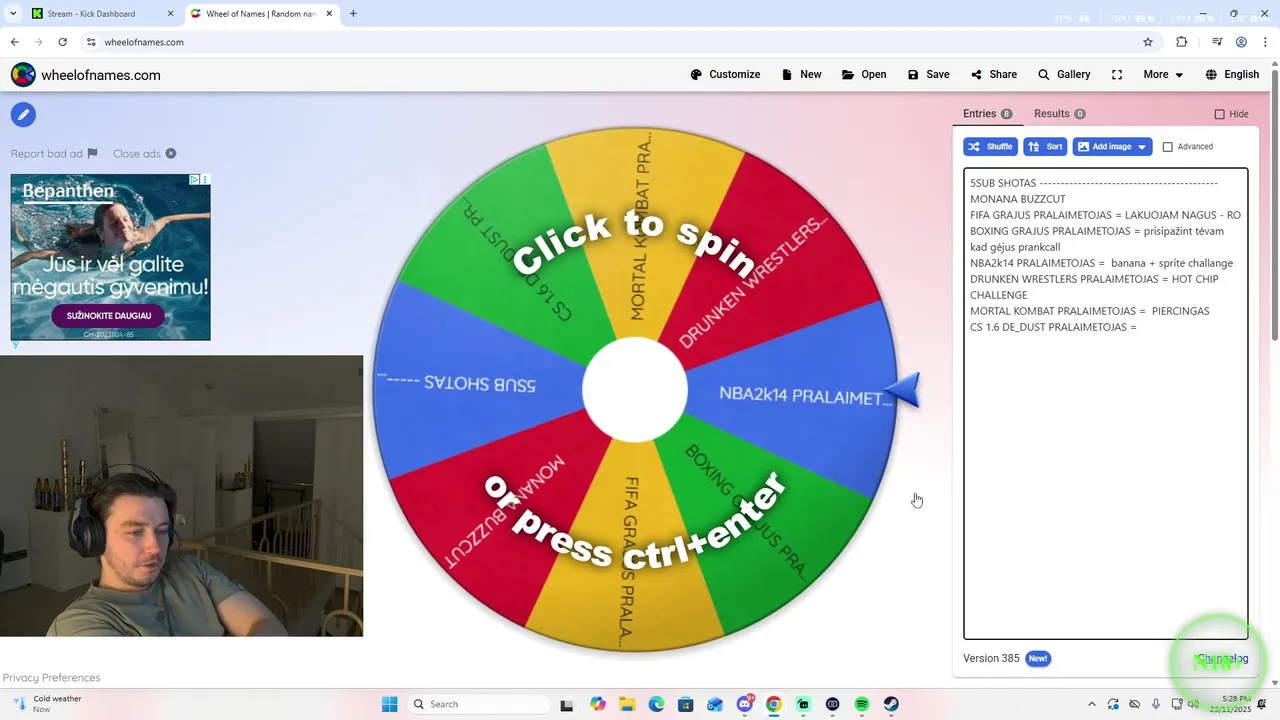View site information icon in address bar
Viewport: 1280px width, 720px height.
tap(90, 42)
